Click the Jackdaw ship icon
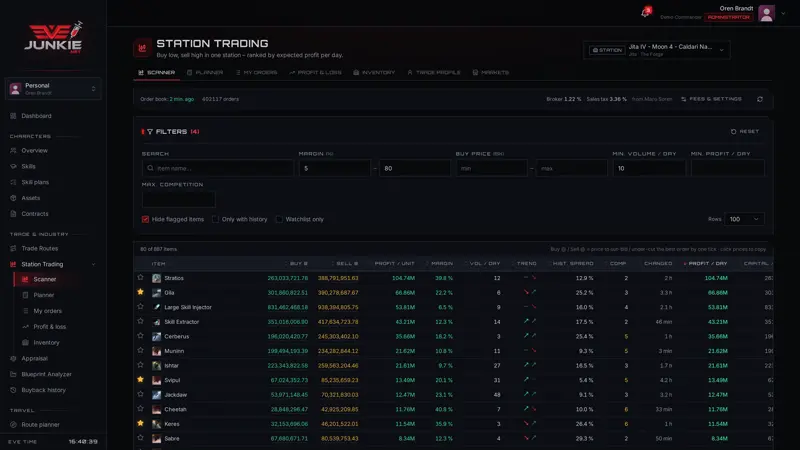Image resolution: width=800 pixels, height=450 pixels. (157, 394)
